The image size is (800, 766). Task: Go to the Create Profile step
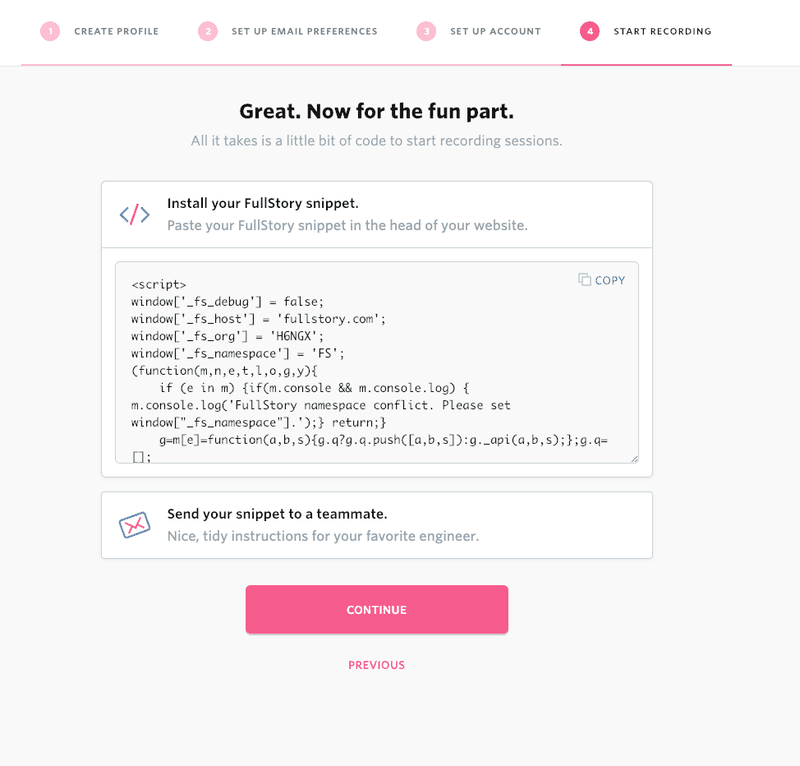pos(116,32)
